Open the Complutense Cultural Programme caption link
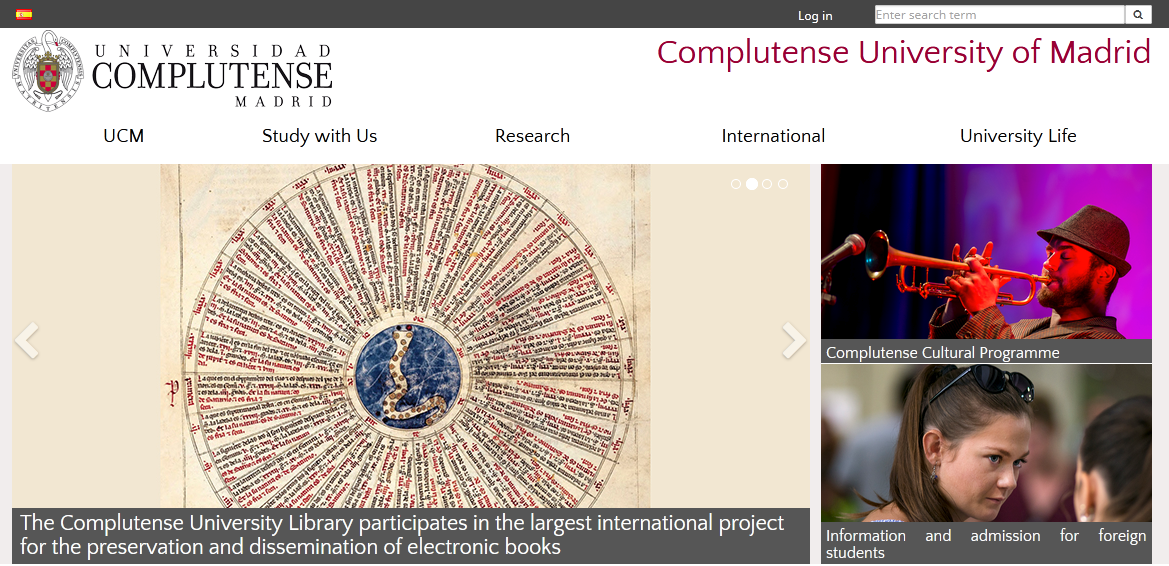1169x566 pixels. click(x=942, y=353)
